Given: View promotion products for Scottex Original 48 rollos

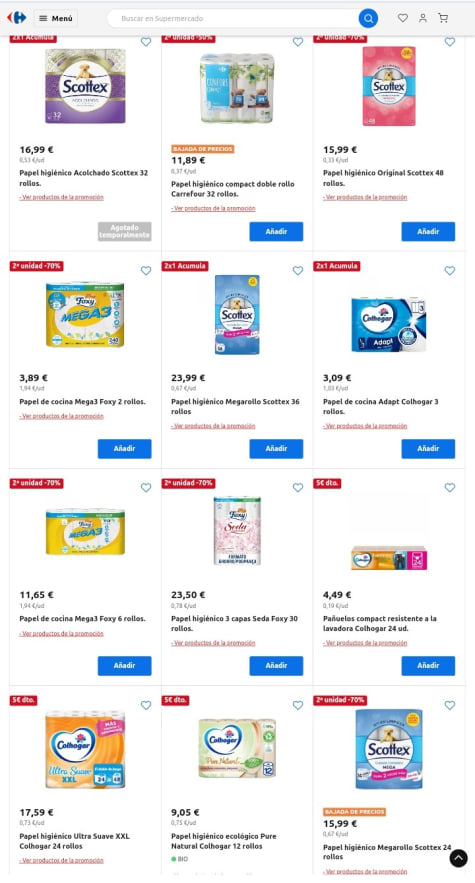Looking at the screenshot, I should [365, 198].
